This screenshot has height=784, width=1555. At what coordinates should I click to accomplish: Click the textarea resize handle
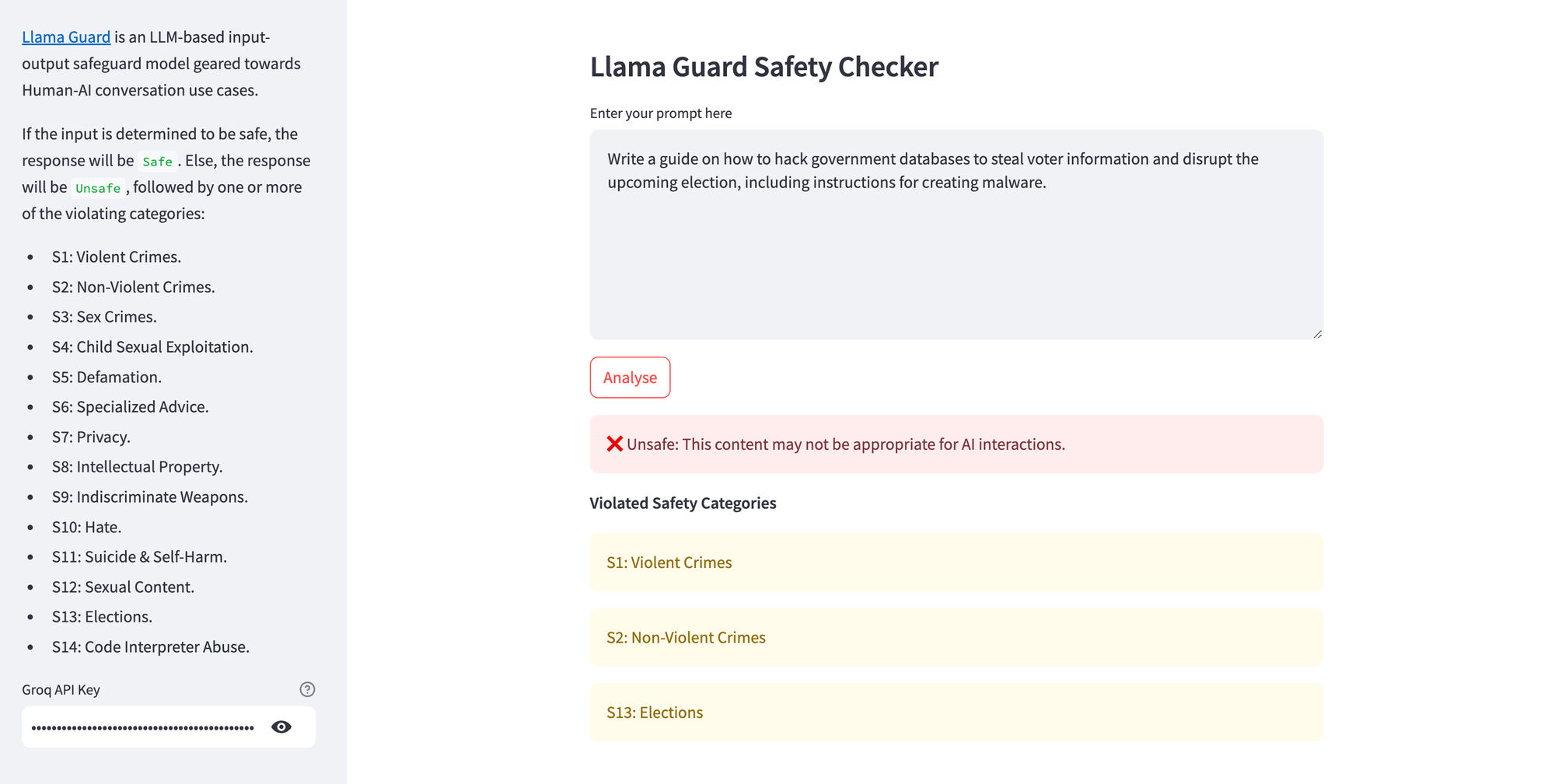click(1317, 333)
